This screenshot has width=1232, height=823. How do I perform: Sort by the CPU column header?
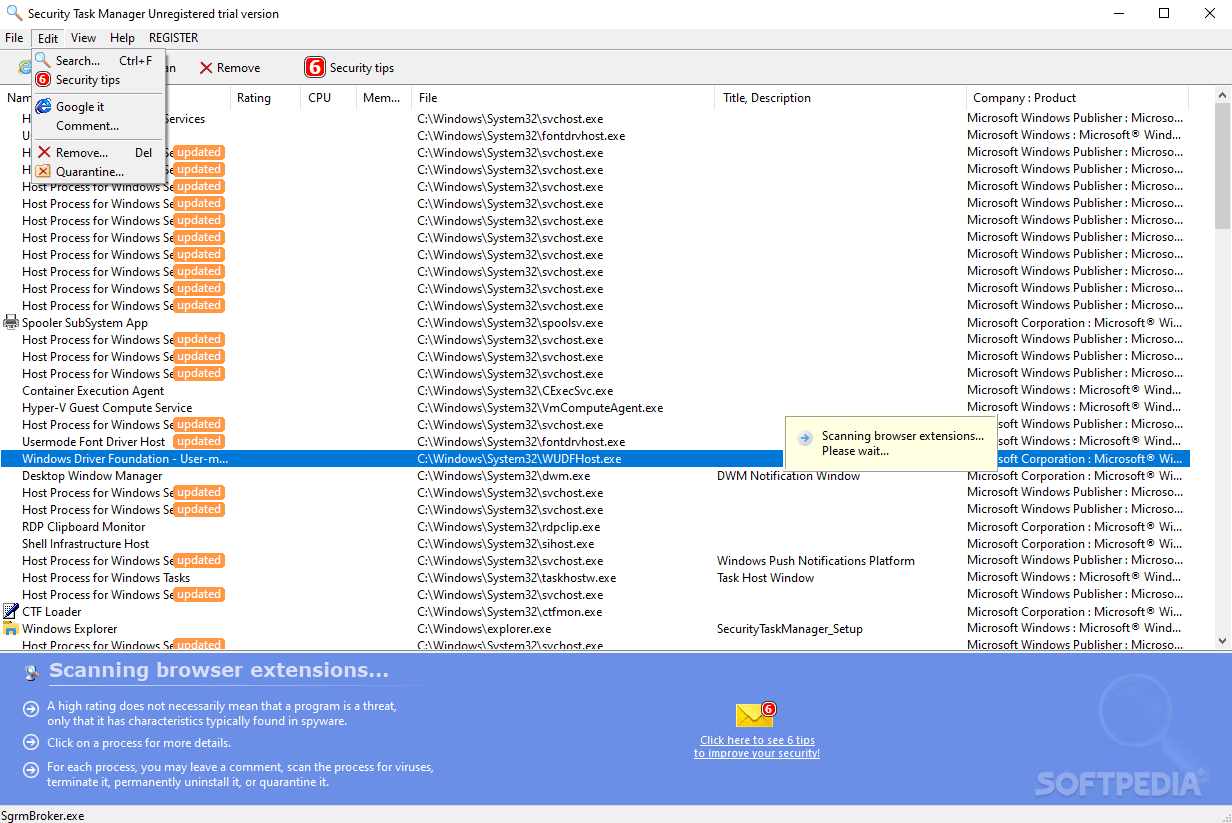coord(328,98)
